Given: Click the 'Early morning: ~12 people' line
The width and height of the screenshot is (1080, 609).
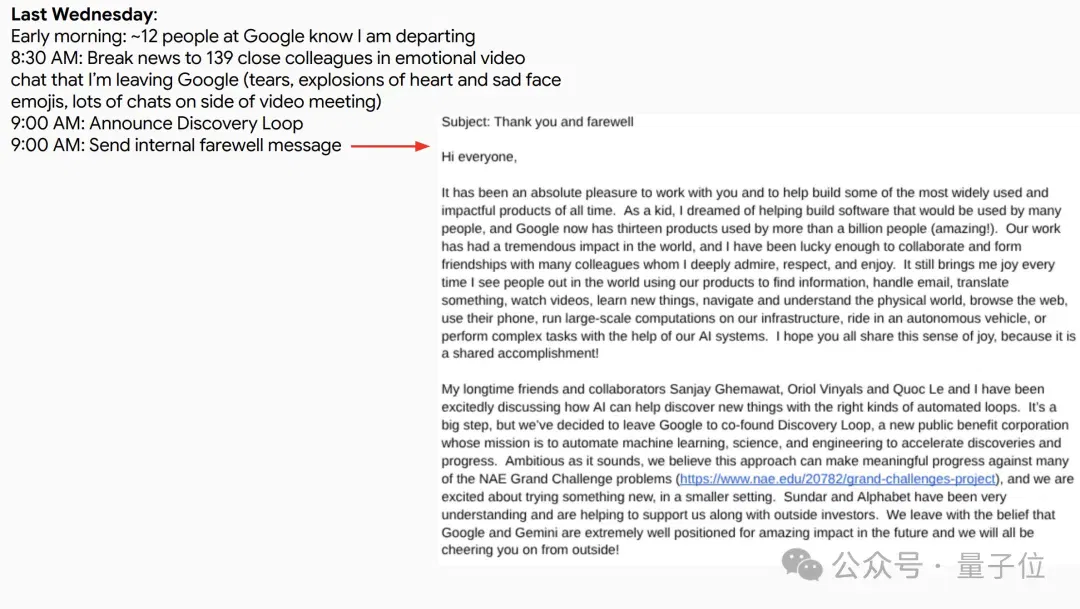Looking at the screenshot, I should click(x=242, y=36).
